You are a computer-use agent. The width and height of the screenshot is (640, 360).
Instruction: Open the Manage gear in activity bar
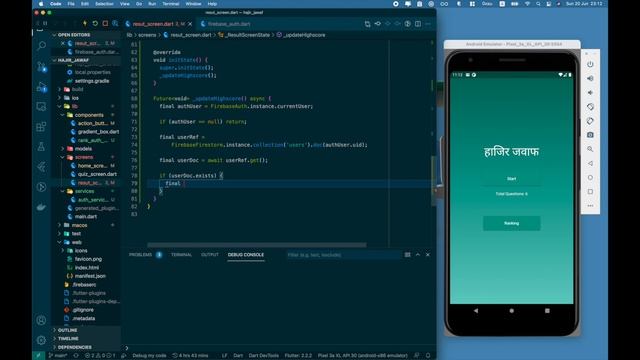[x=41, y=340]
